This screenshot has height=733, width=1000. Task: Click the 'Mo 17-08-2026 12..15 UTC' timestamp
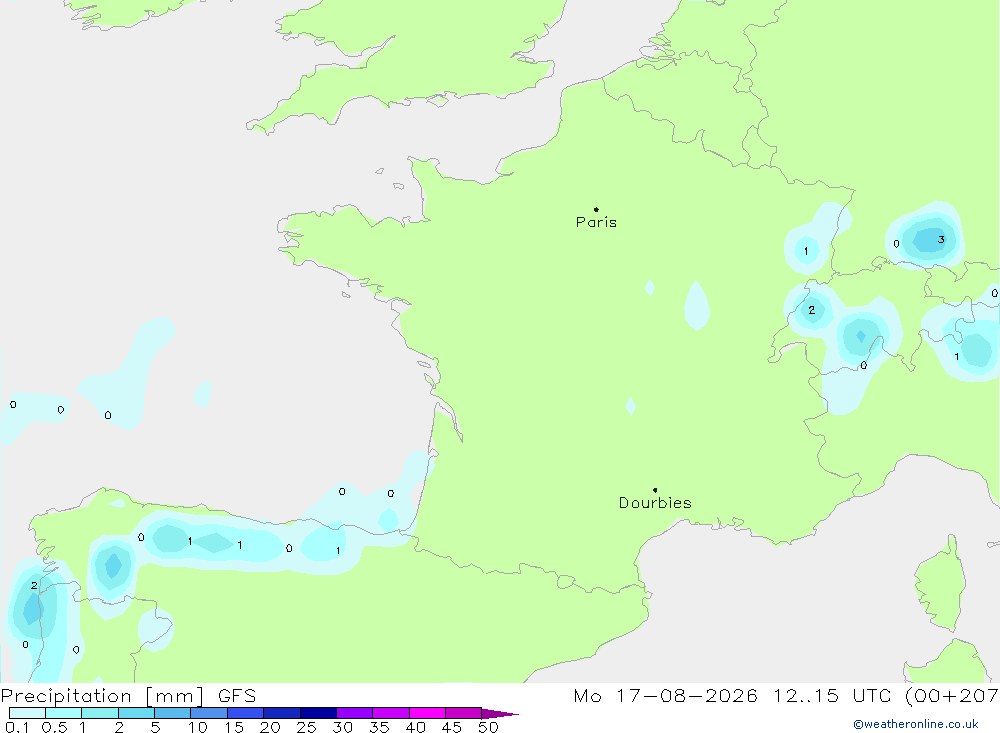[x=732, y=695]
